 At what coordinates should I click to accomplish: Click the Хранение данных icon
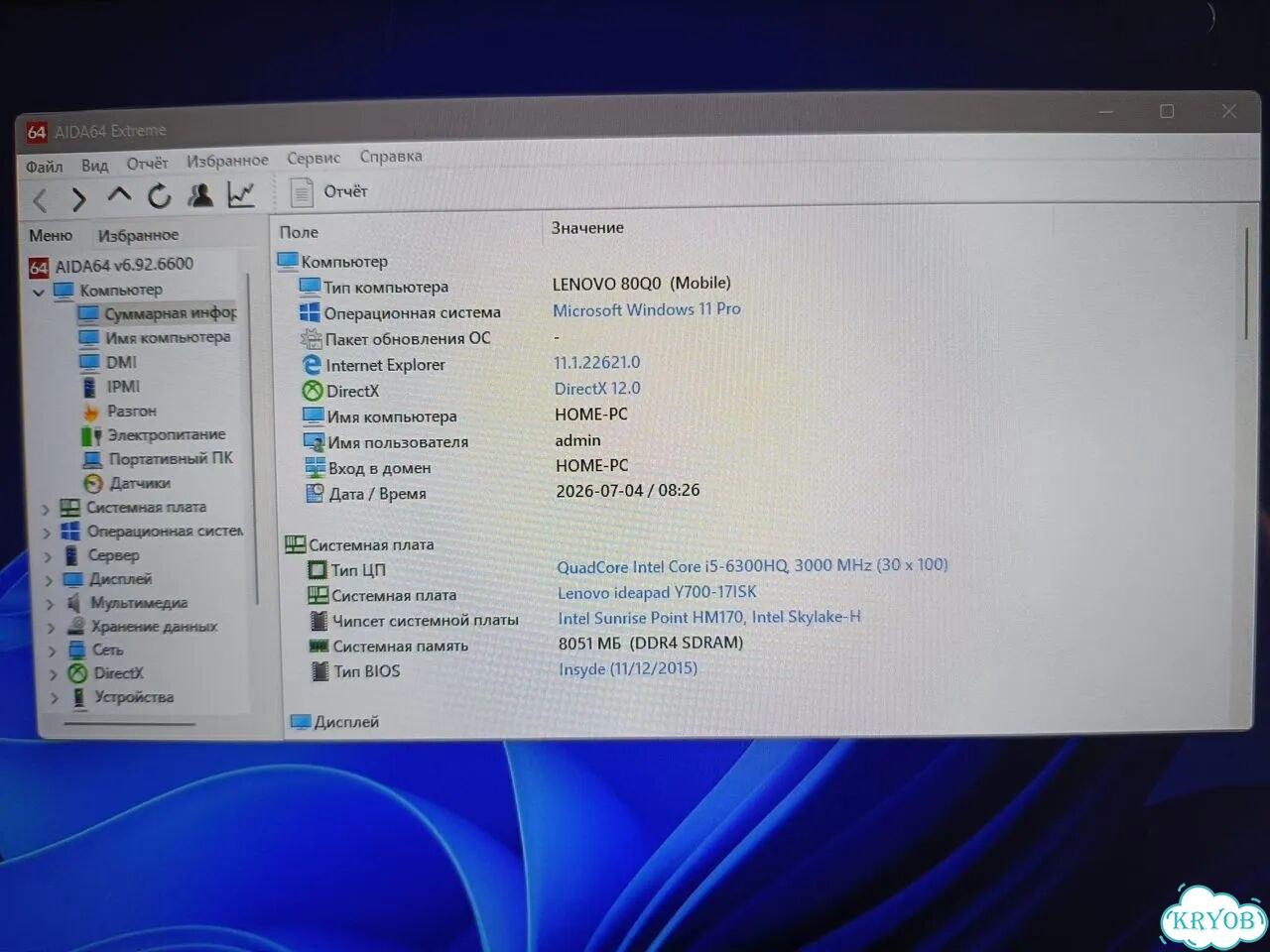pos(76,627)
